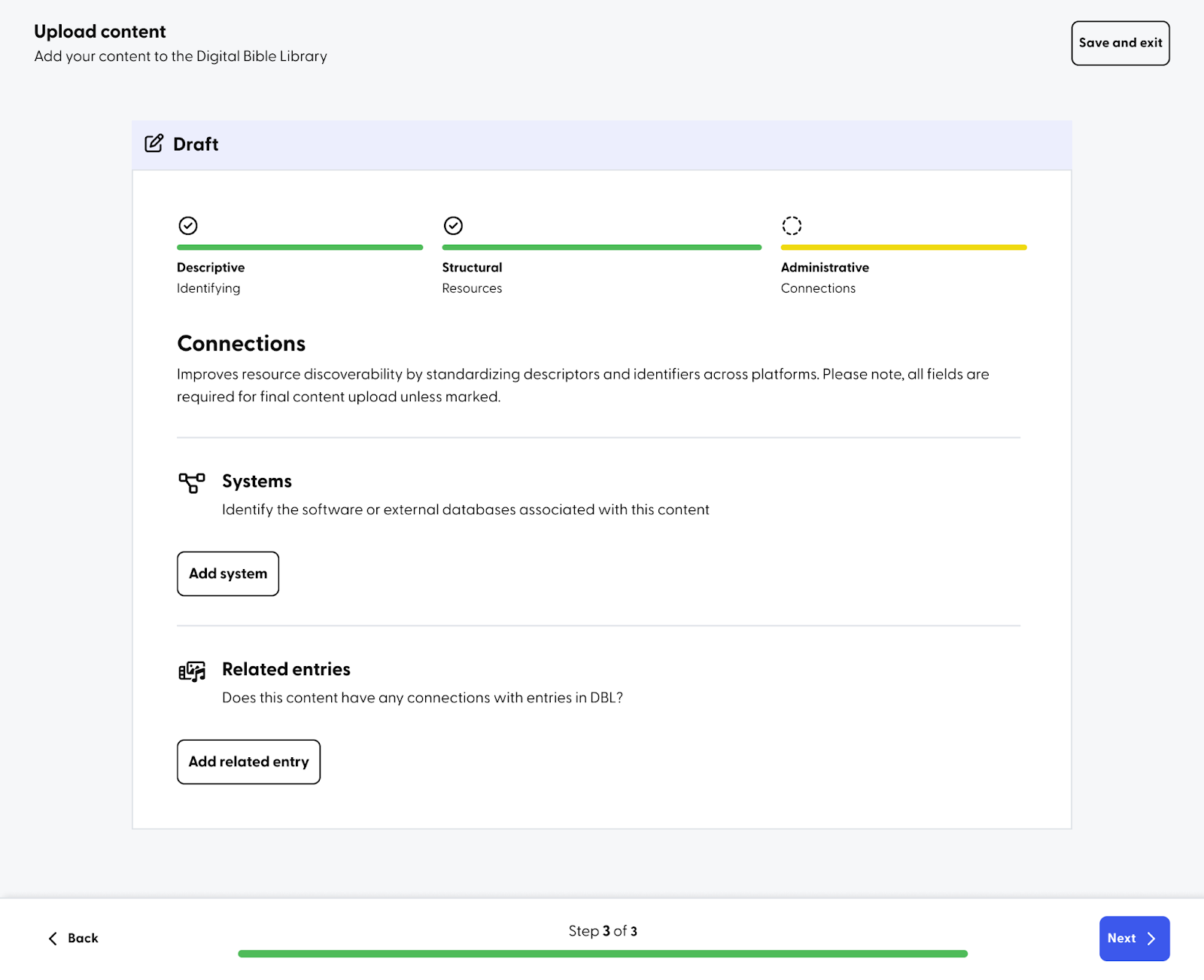
Task: Save and exit the upload
Action: (1120, 43)
